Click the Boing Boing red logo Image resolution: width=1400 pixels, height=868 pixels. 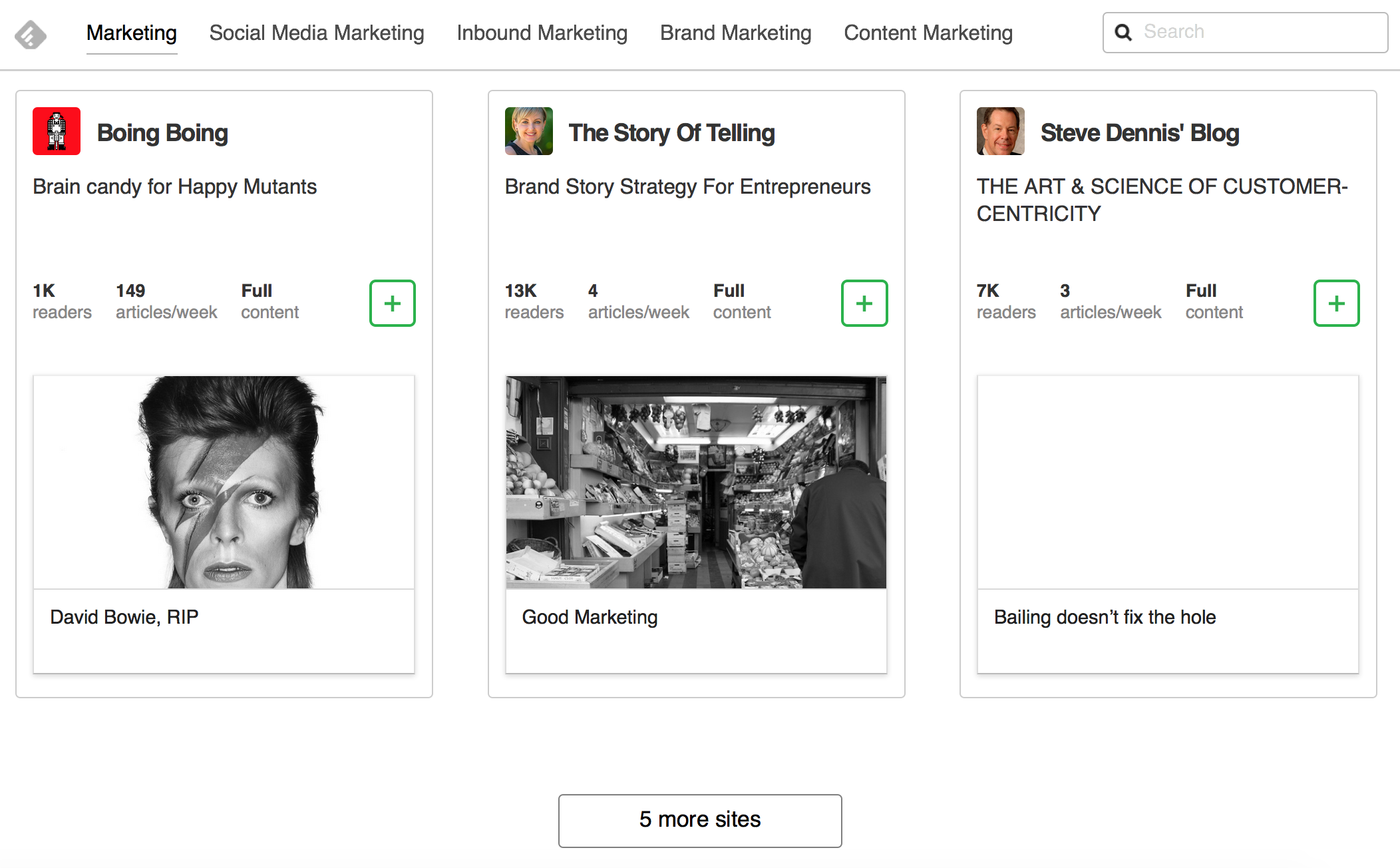[57, 131]
